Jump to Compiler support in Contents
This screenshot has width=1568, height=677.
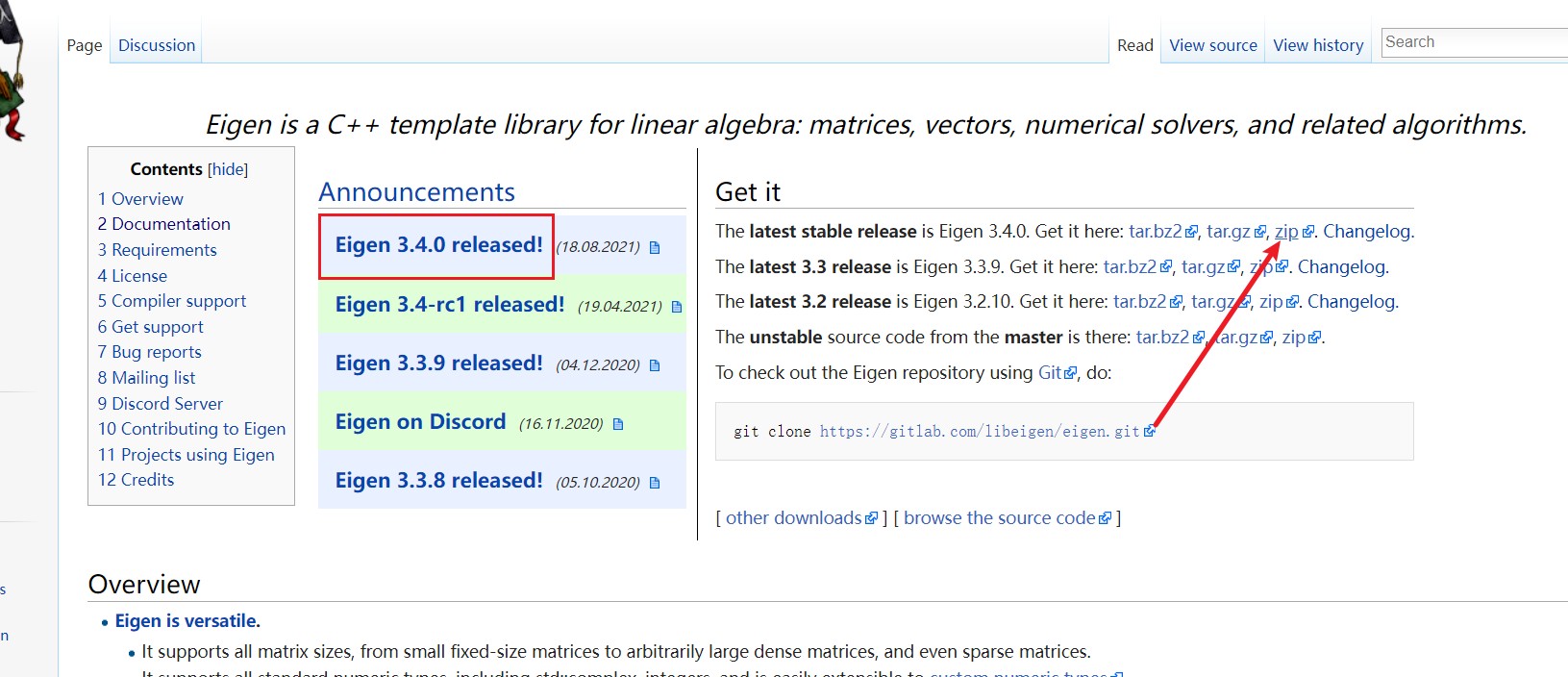pyautogui.click(x=172, y=301)
